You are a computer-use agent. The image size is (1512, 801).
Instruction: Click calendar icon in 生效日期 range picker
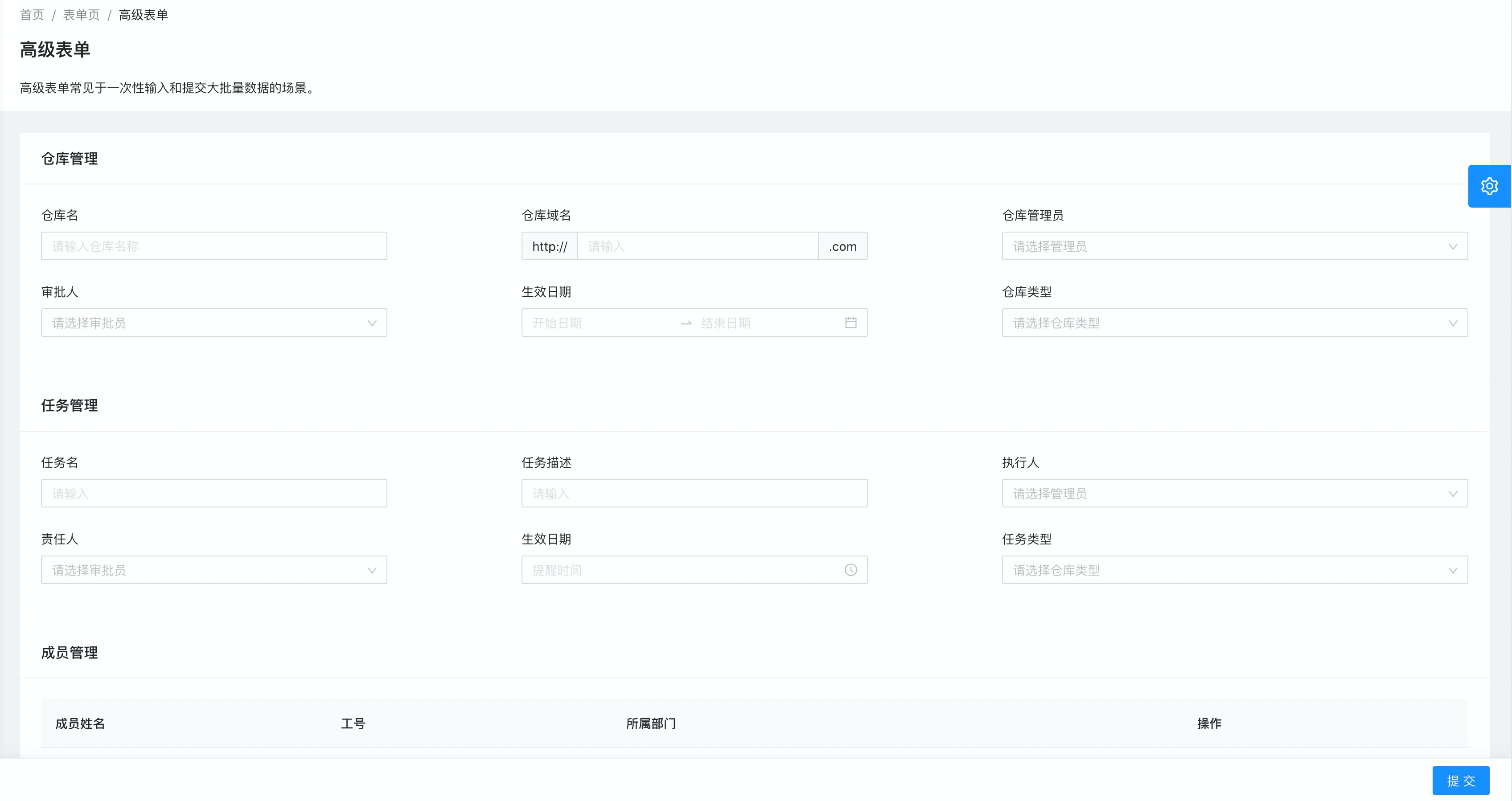(850, 323)
